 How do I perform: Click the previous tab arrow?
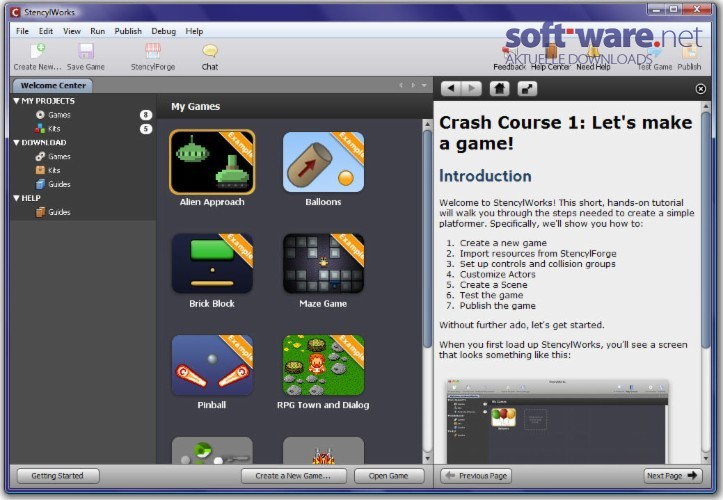click(x=401, y=85)
